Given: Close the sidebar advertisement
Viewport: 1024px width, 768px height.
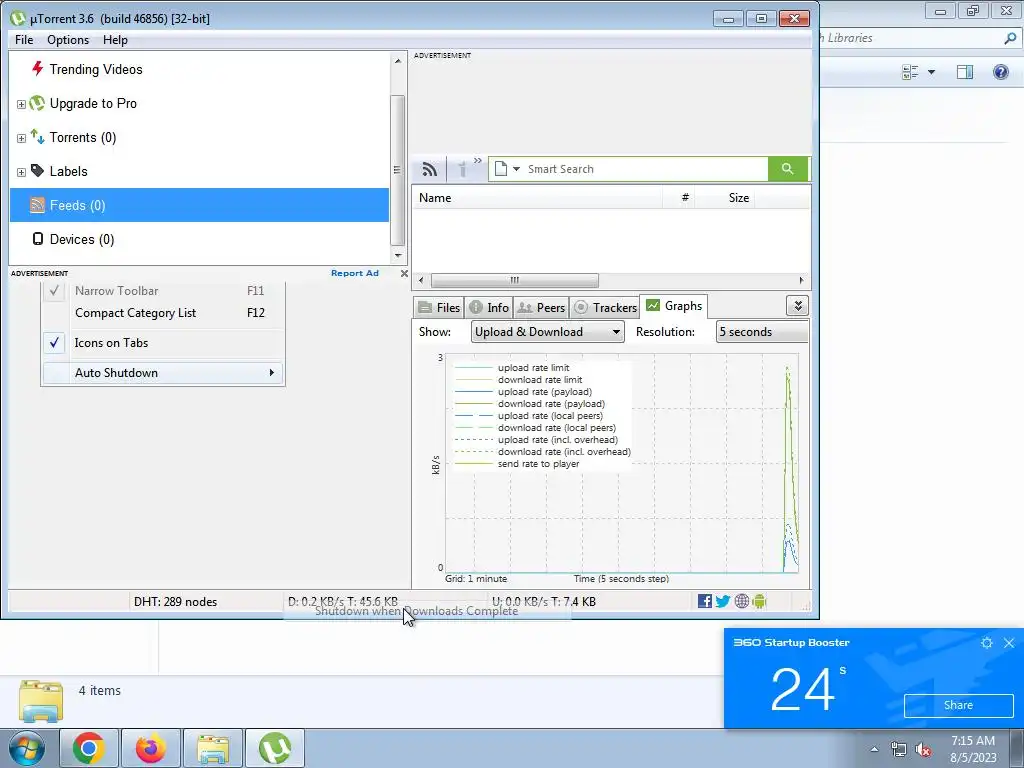Looking at the screenshot, I should [404, 273].
